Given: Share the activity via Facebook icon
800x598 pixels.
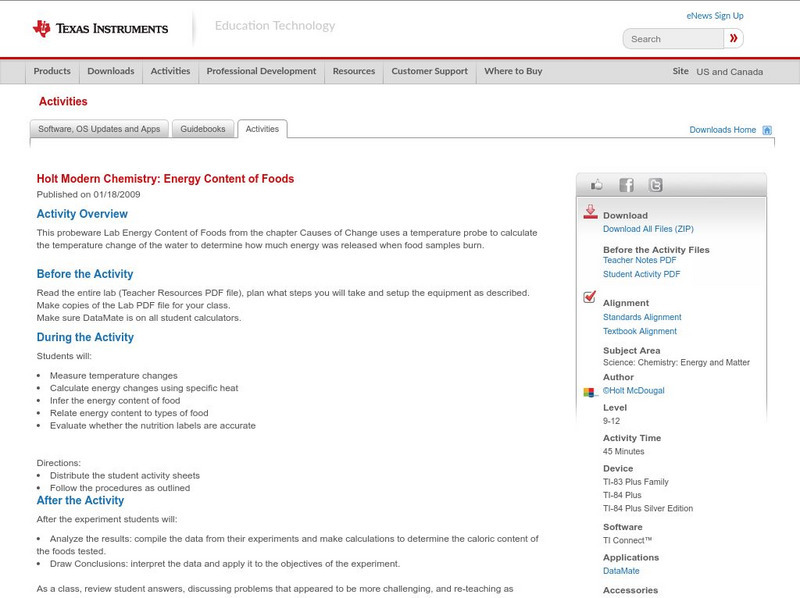Looking at the screenshot, I should (x=626, y=185).
